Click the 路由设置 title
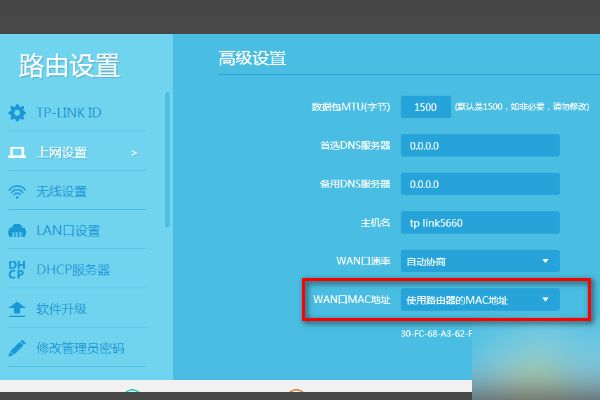Screen dimensions: 600x400 [69, 66]
